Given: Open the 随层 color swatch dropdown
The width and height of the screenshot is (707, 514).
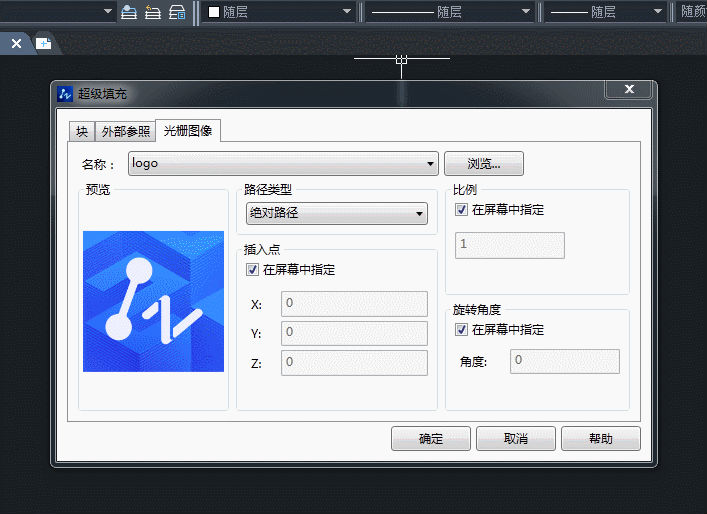Looking at the screenshot, I should (x=280, y=12).
